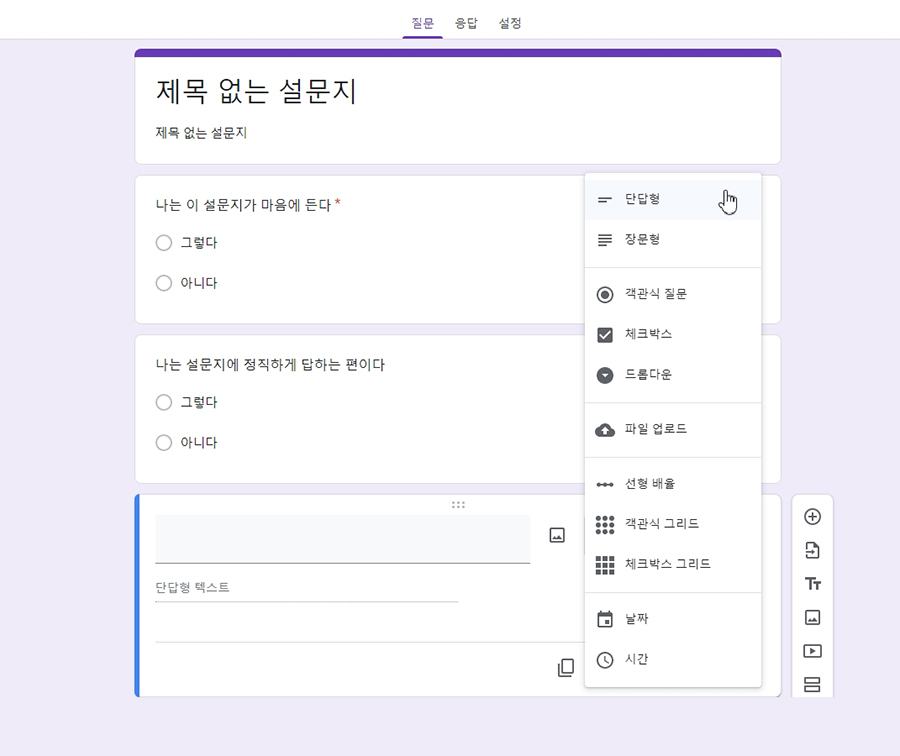900x756 pixels.
Task: Select the 장문형 question type
Action: click(x=673, y=239)
